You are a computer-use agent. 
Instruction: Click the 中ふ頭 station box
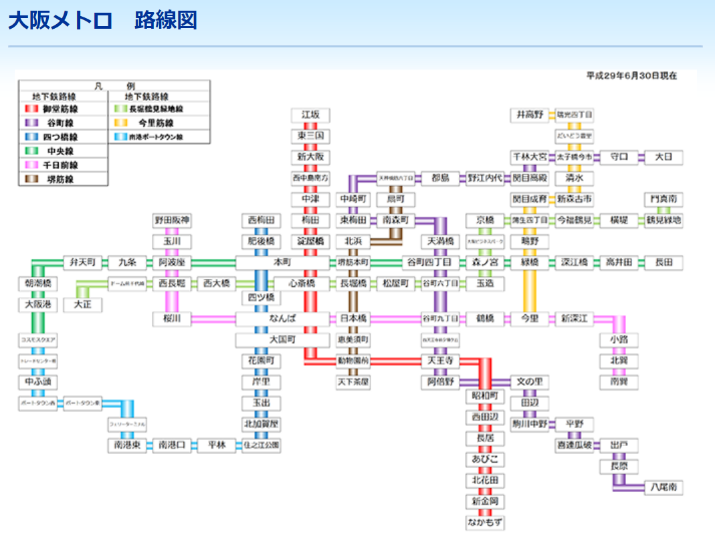coord(38,382)
